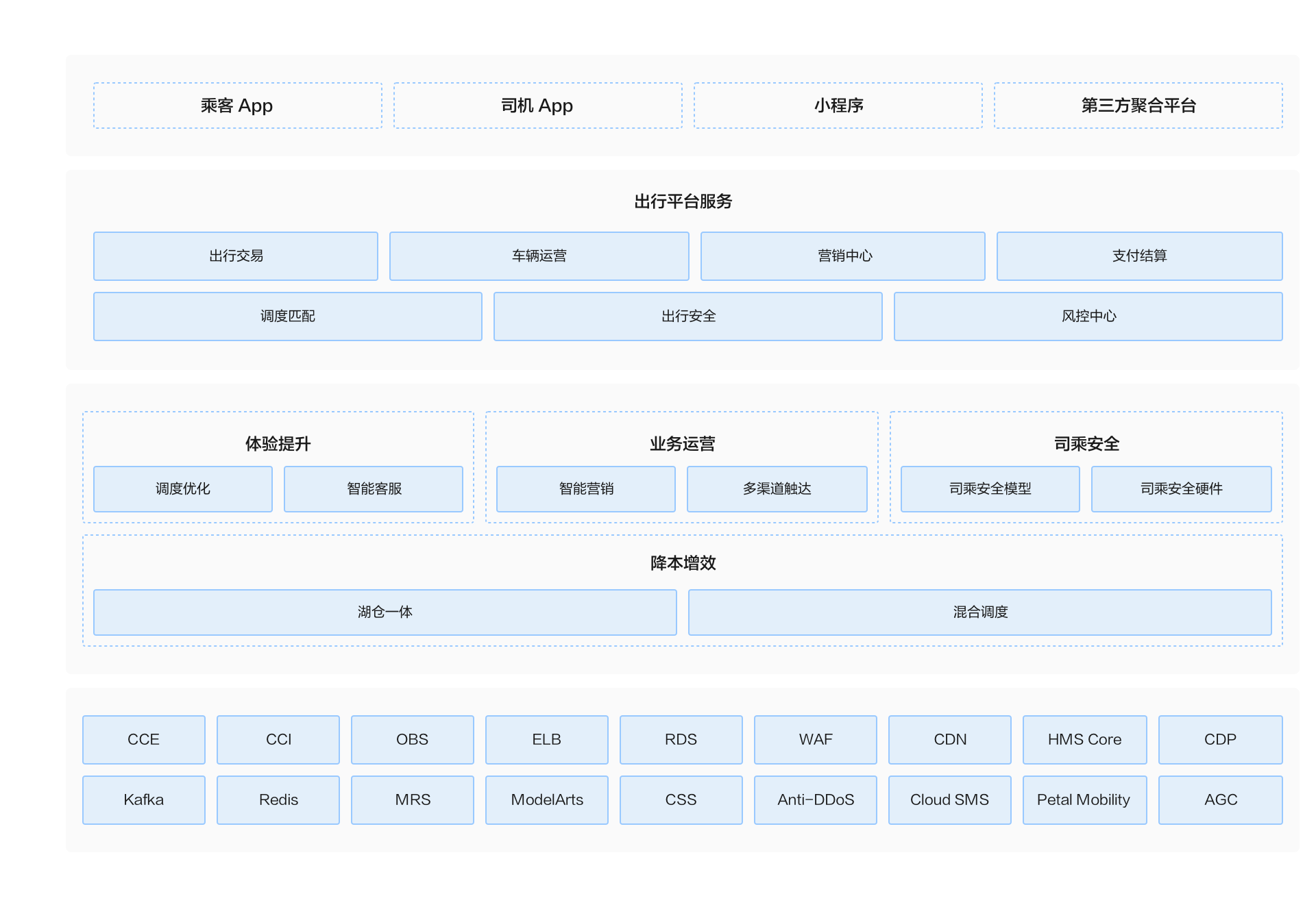This screenshot has width=1316, height=918.
Task: Select the 司乘安全硬件 block
Action: click(1181, 489)
